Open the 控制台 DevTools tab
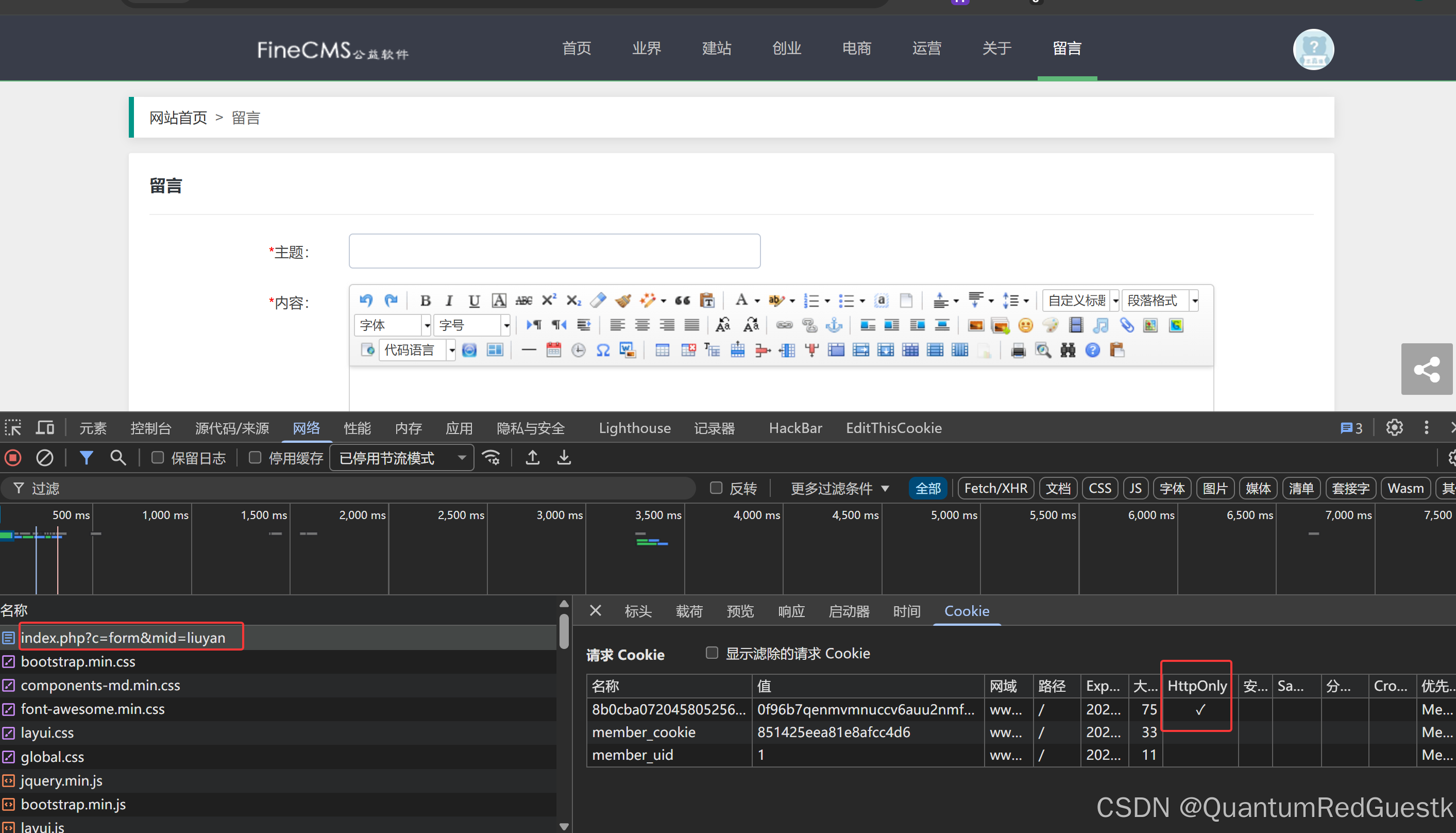 pyautogui.click(x=150, y=428)
